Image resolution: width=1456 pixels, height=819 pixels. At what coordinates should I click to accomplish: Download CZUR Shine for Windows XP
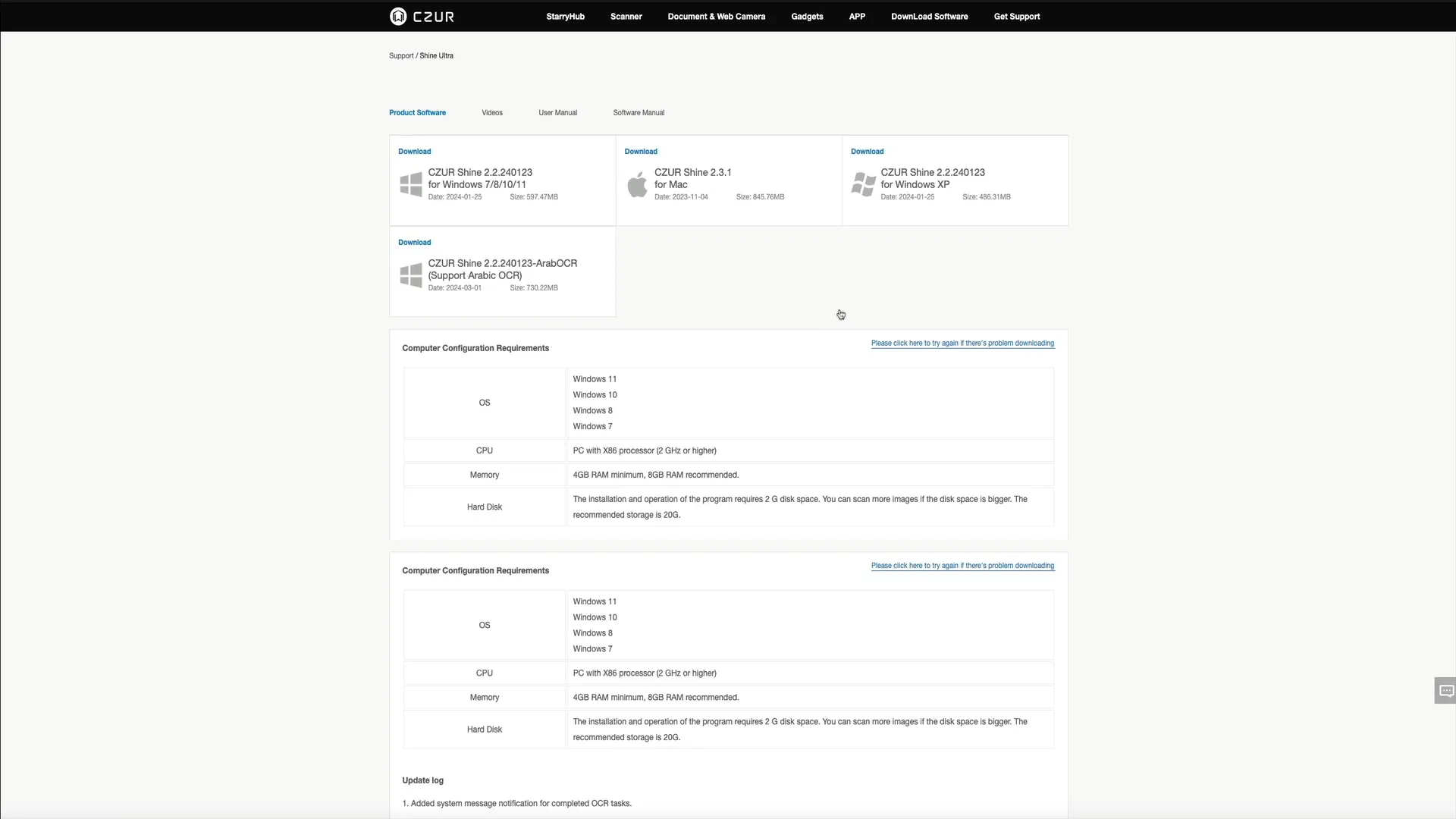click(x=867, y=152)
